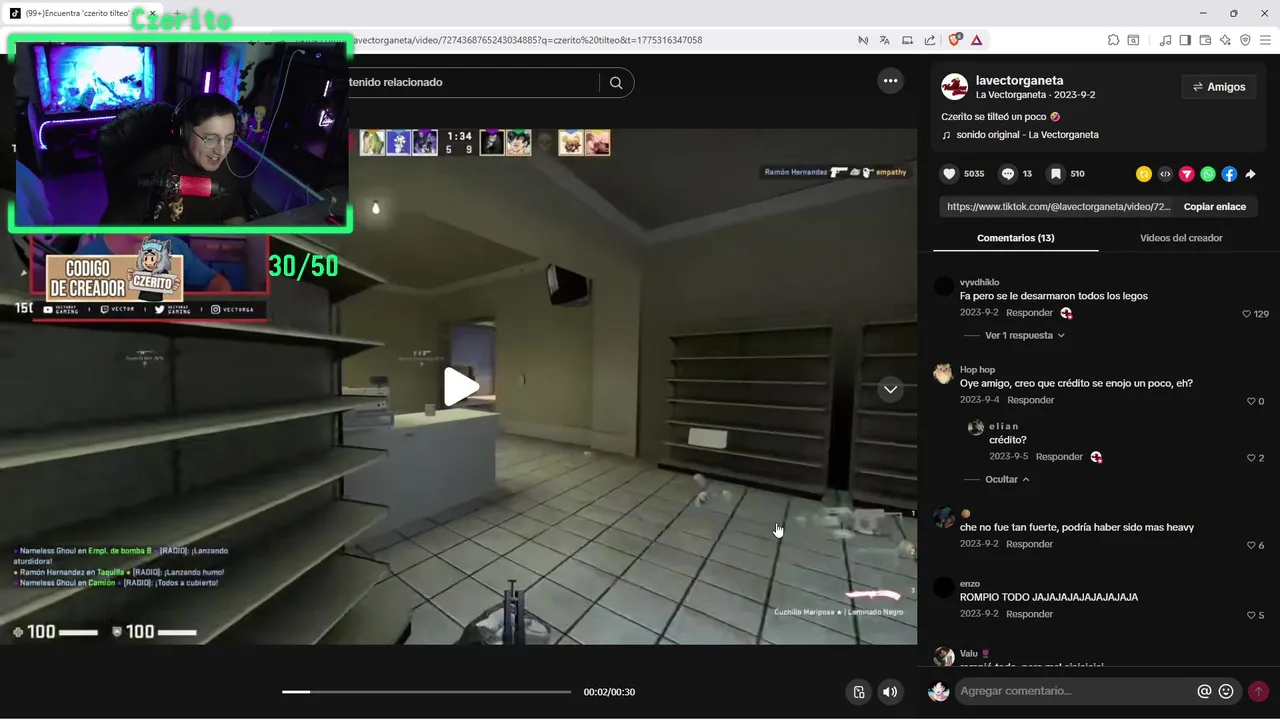Get embed code via embed icon
Screen dimensions: 1280x720
tap(1165, 174)
